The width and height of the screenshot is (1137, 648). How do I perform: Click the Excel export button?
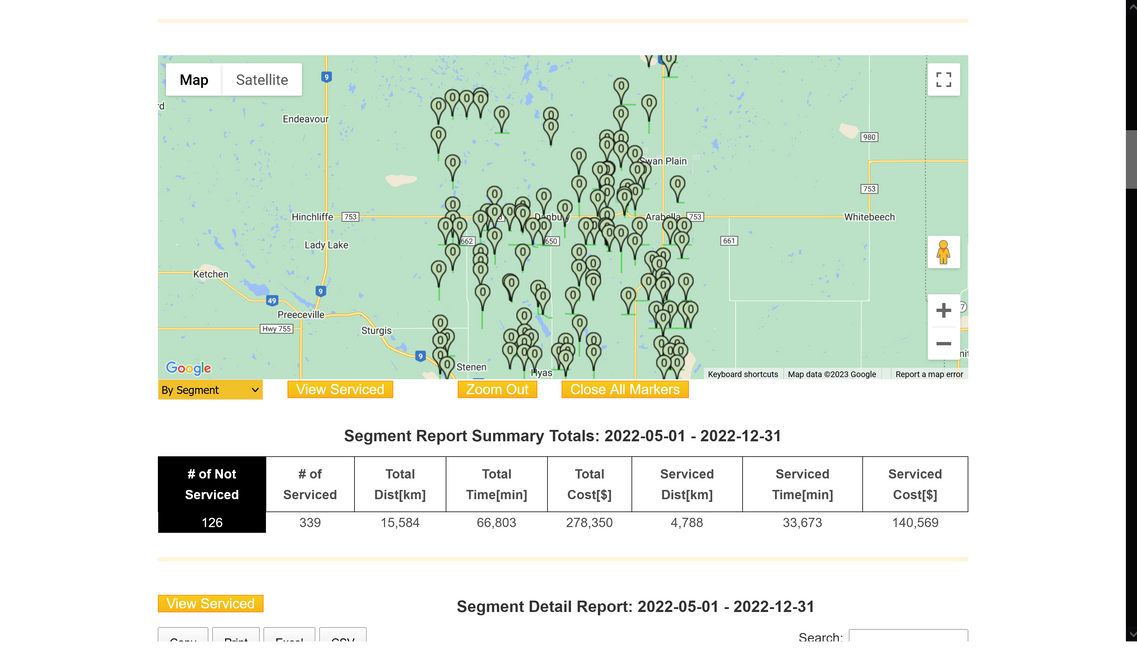point(289,636)
